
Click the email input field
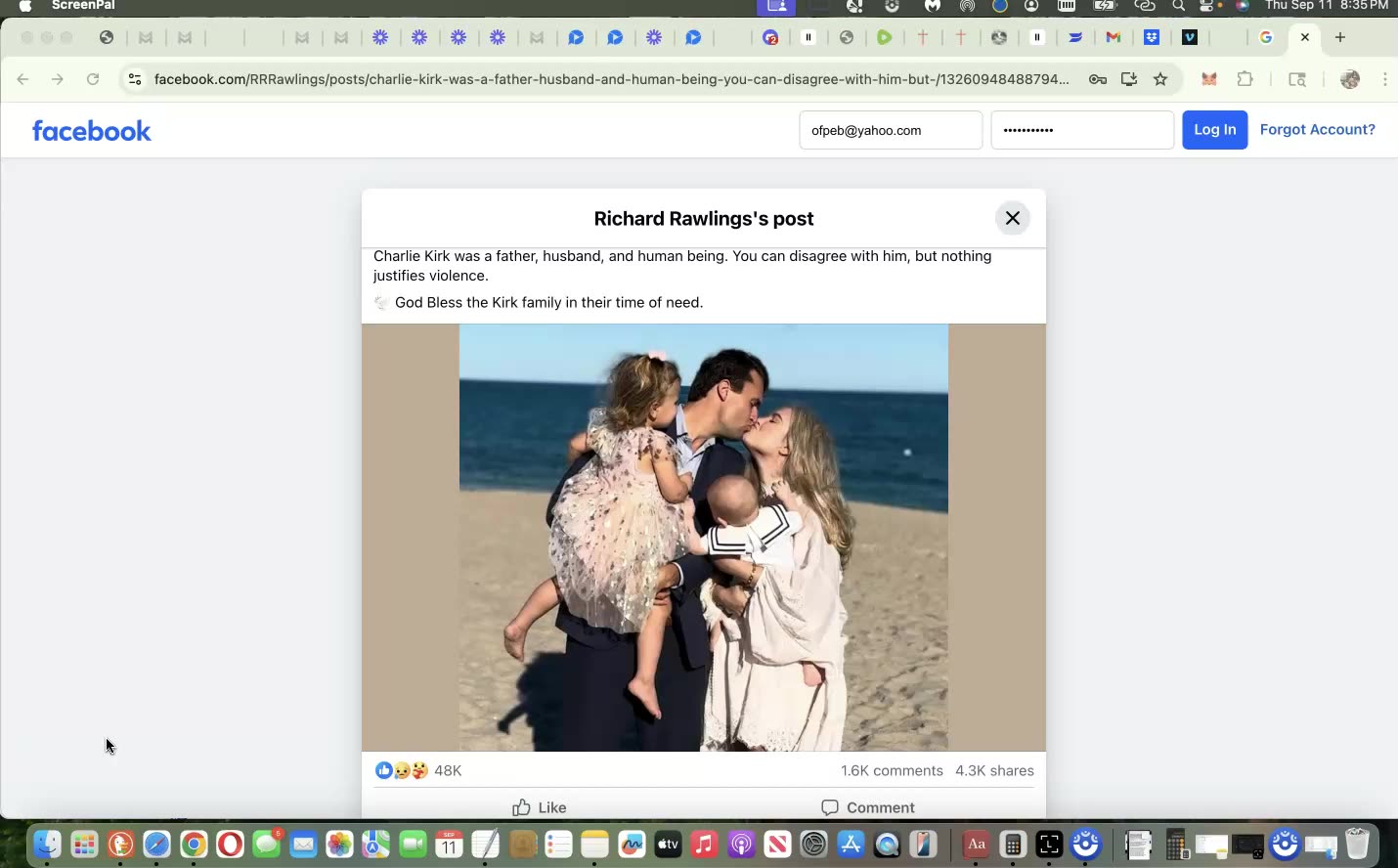tap(890, 130)
